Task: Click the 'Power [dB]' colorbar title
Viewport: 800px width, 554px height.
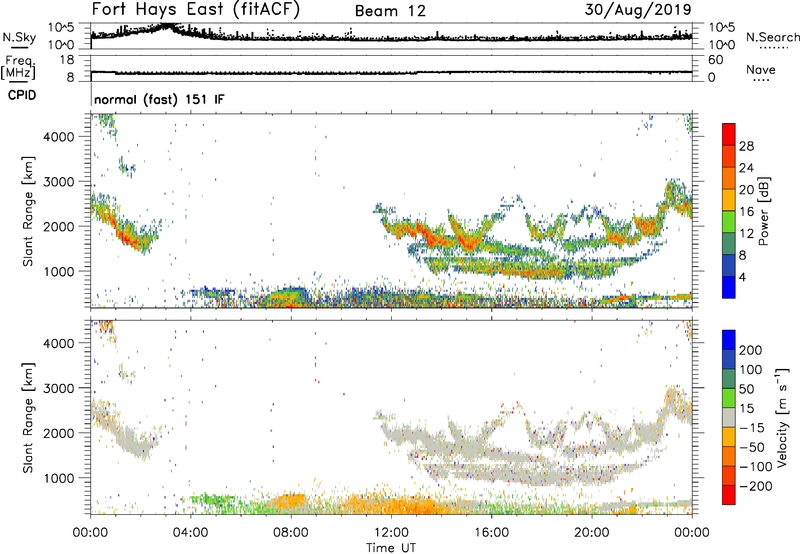Action: coord(764,211)
